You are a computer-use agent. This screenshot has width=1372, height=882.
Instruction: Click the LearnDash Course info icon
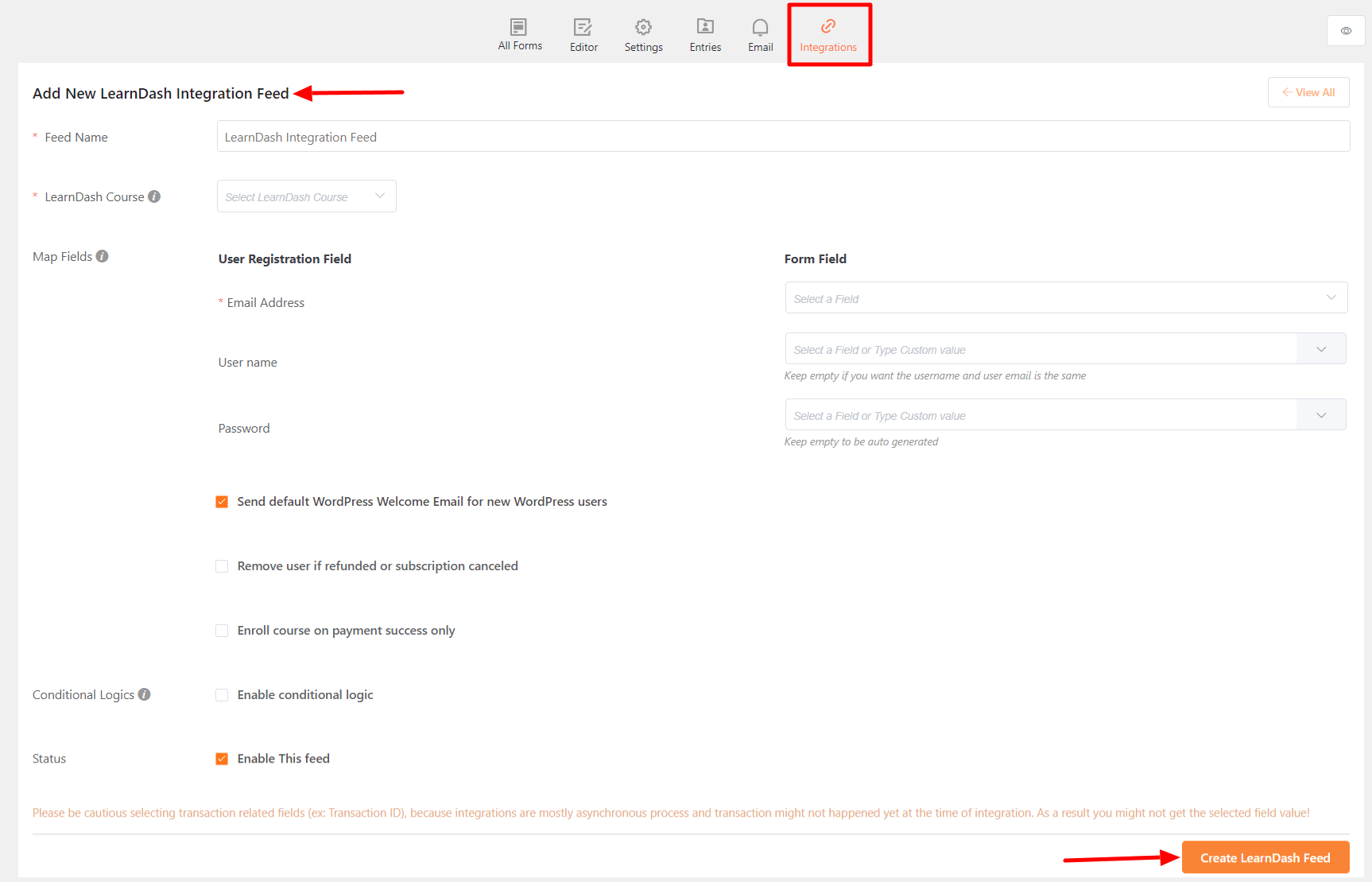pos(154,196)
